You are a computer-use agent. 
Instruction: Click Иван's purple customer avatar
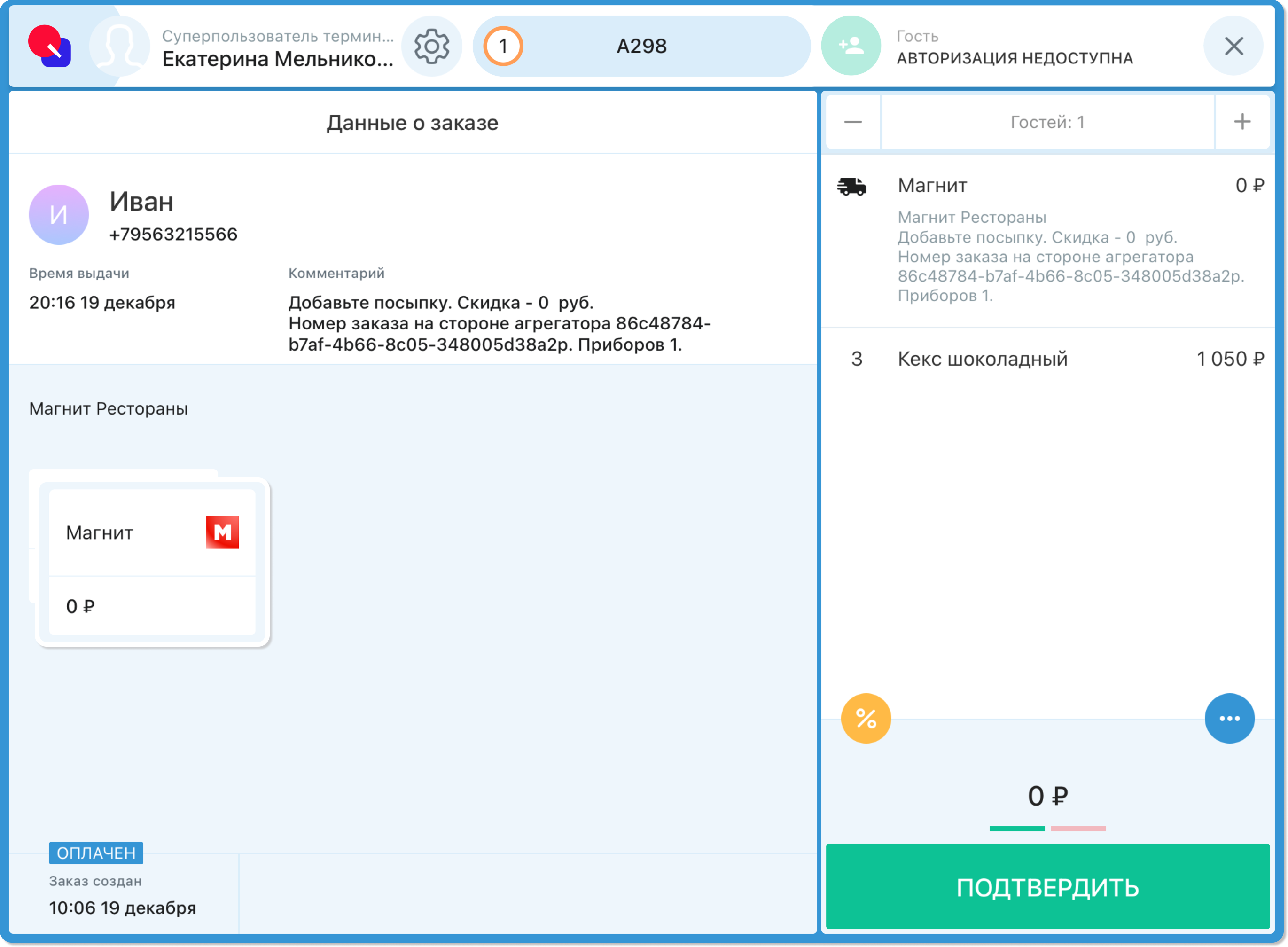click(x=58, y=215)
